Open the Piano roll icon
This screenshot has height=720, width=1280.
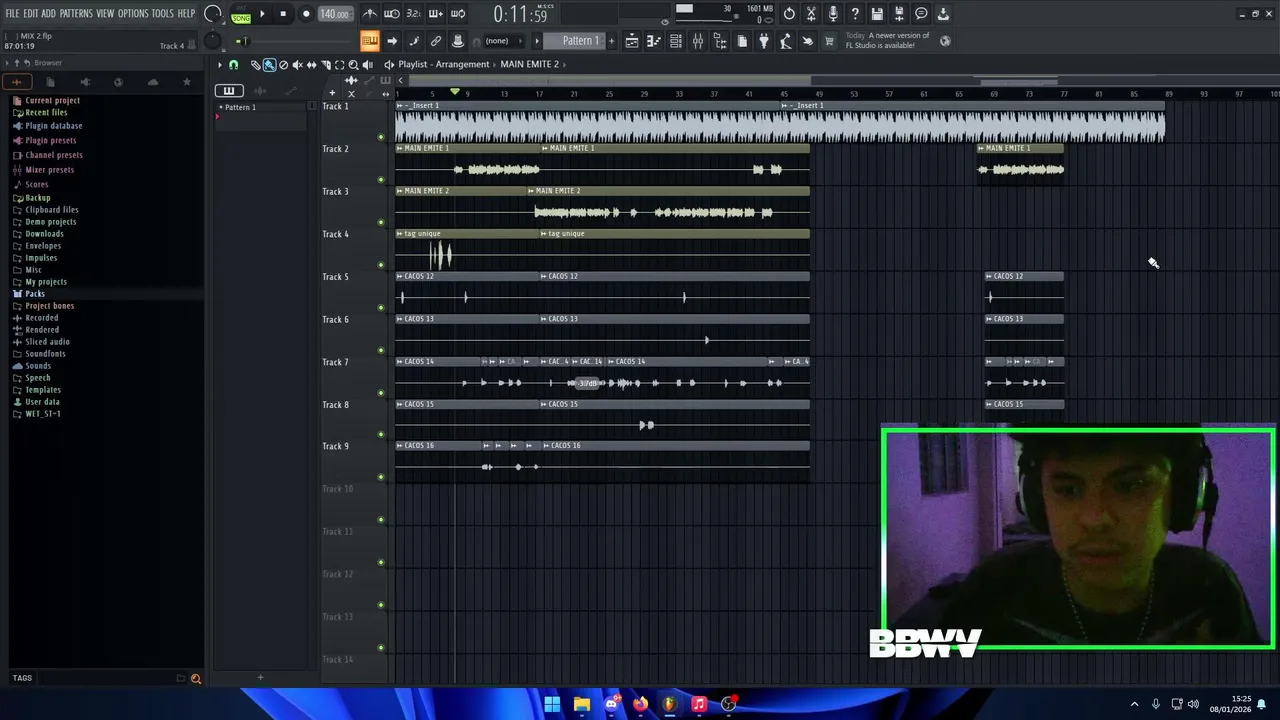[654, 41]
